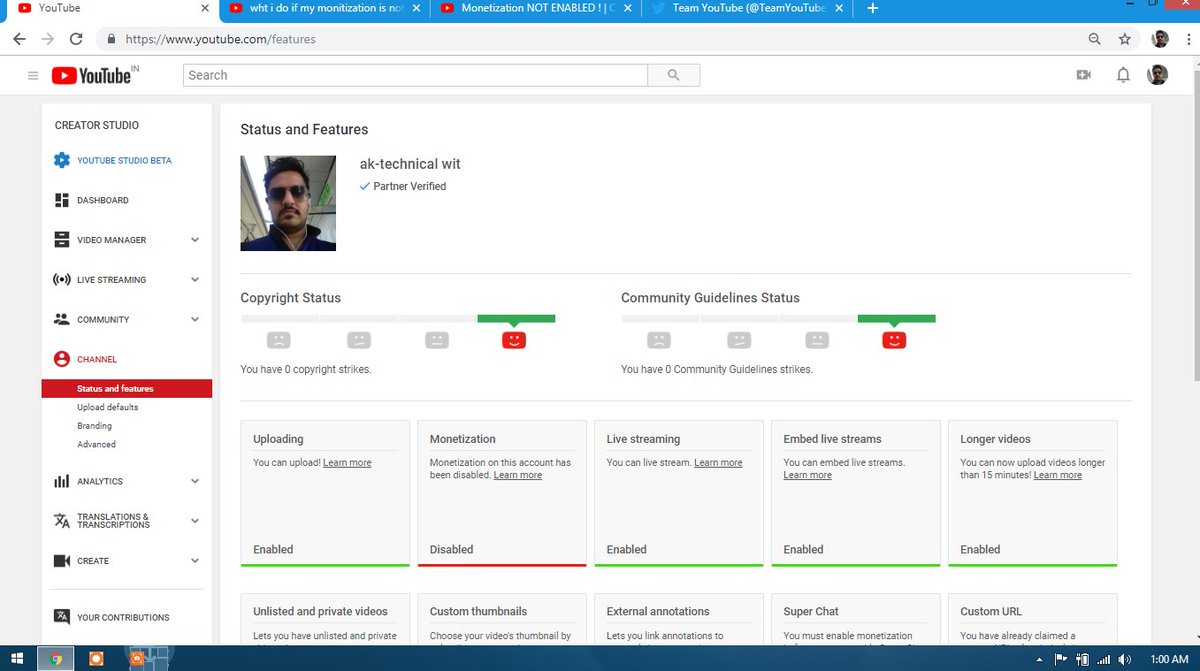This screenshot has width=1200, height=671.
Task: Click in the YouTube search field
Action: (415, 75)
